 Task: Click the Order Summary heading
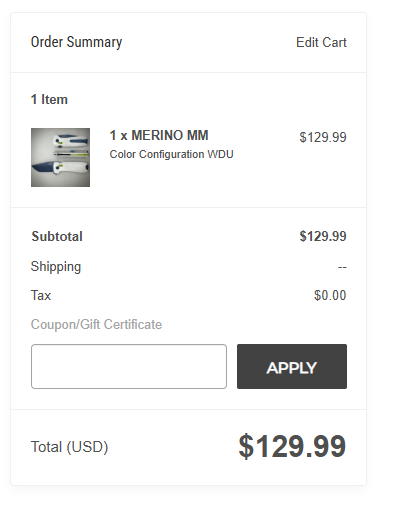(x=76, y=42)
